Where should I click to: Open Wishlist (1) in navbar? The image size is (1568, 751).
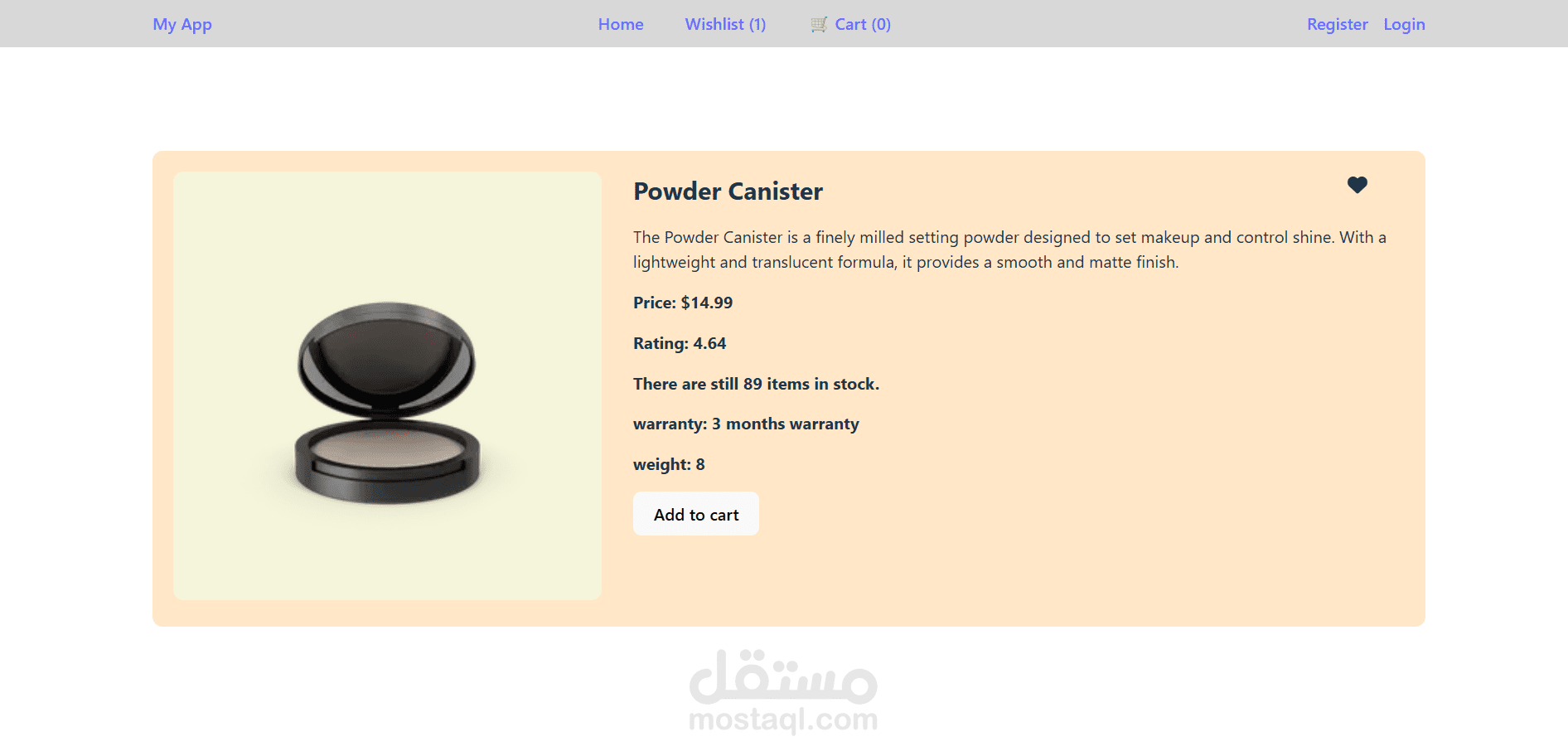(x=725, y=24)
